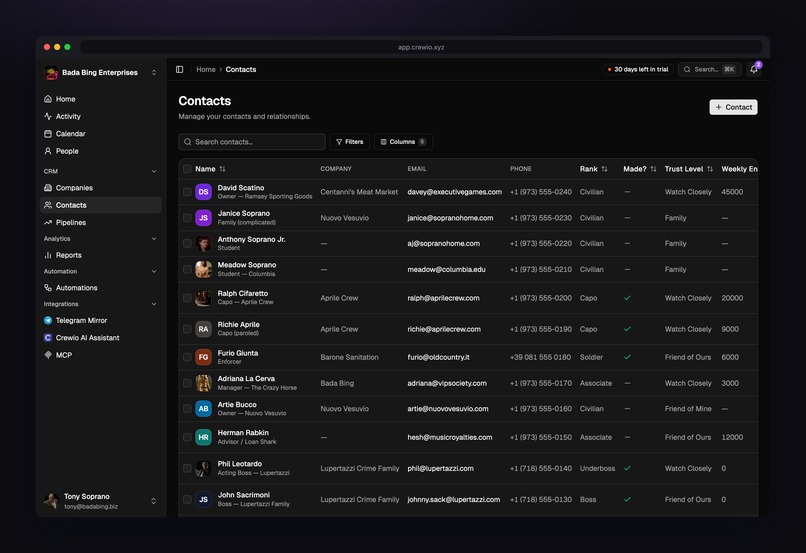The height and width of the screenshot is (553, 806).
Task: Sort by Trust Level column arrows
Action: point(710,169)
